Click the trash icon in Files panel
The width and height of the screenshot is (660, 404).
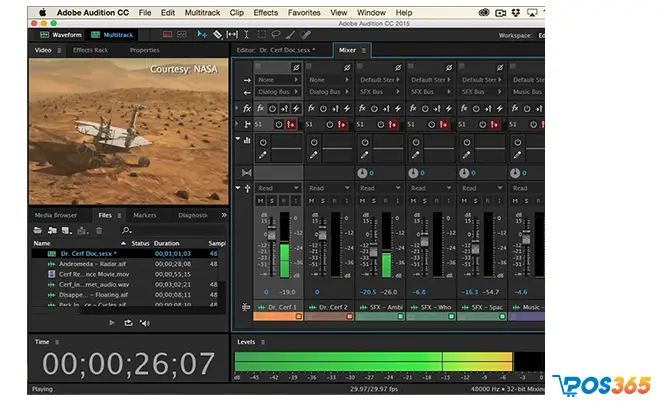(x=98, y=230)
